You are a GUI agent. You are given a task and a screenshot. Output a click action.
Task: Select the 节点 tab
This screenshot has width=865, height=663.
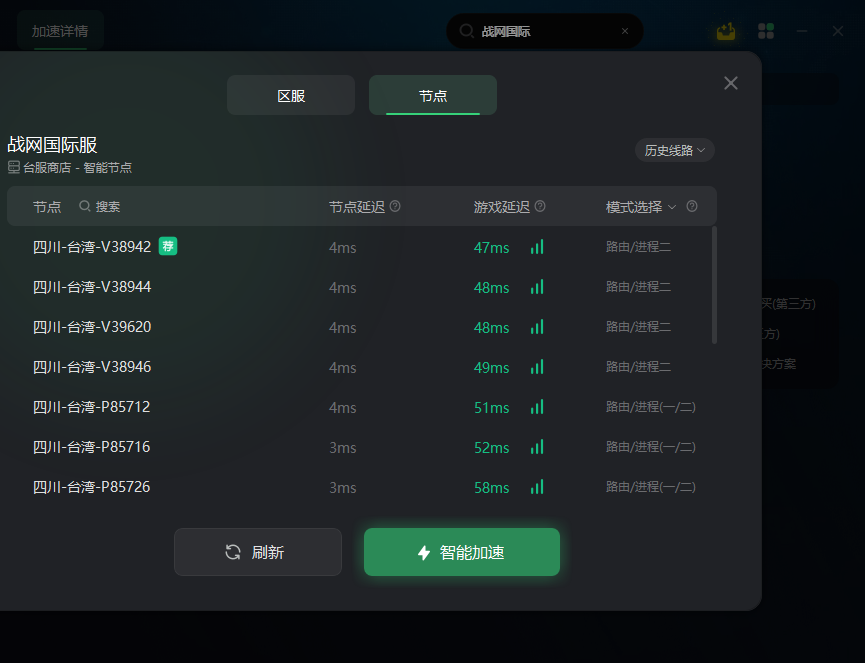click(x=432, y=95)
